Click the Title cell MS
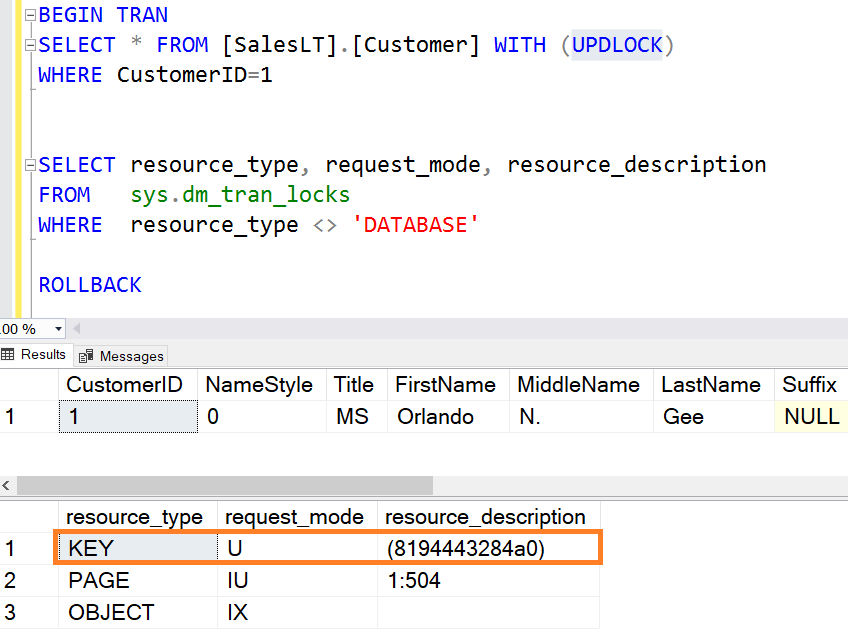The image size is (848, 641). 357,417
